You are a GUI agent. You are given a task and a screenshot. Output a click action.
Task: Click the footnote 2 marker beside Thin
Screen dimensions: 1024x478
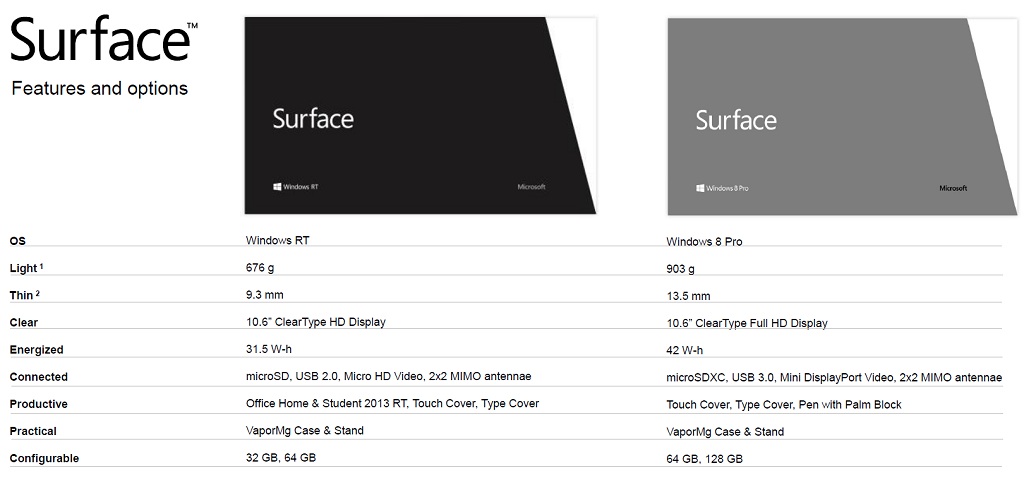[x=38, y=293]
